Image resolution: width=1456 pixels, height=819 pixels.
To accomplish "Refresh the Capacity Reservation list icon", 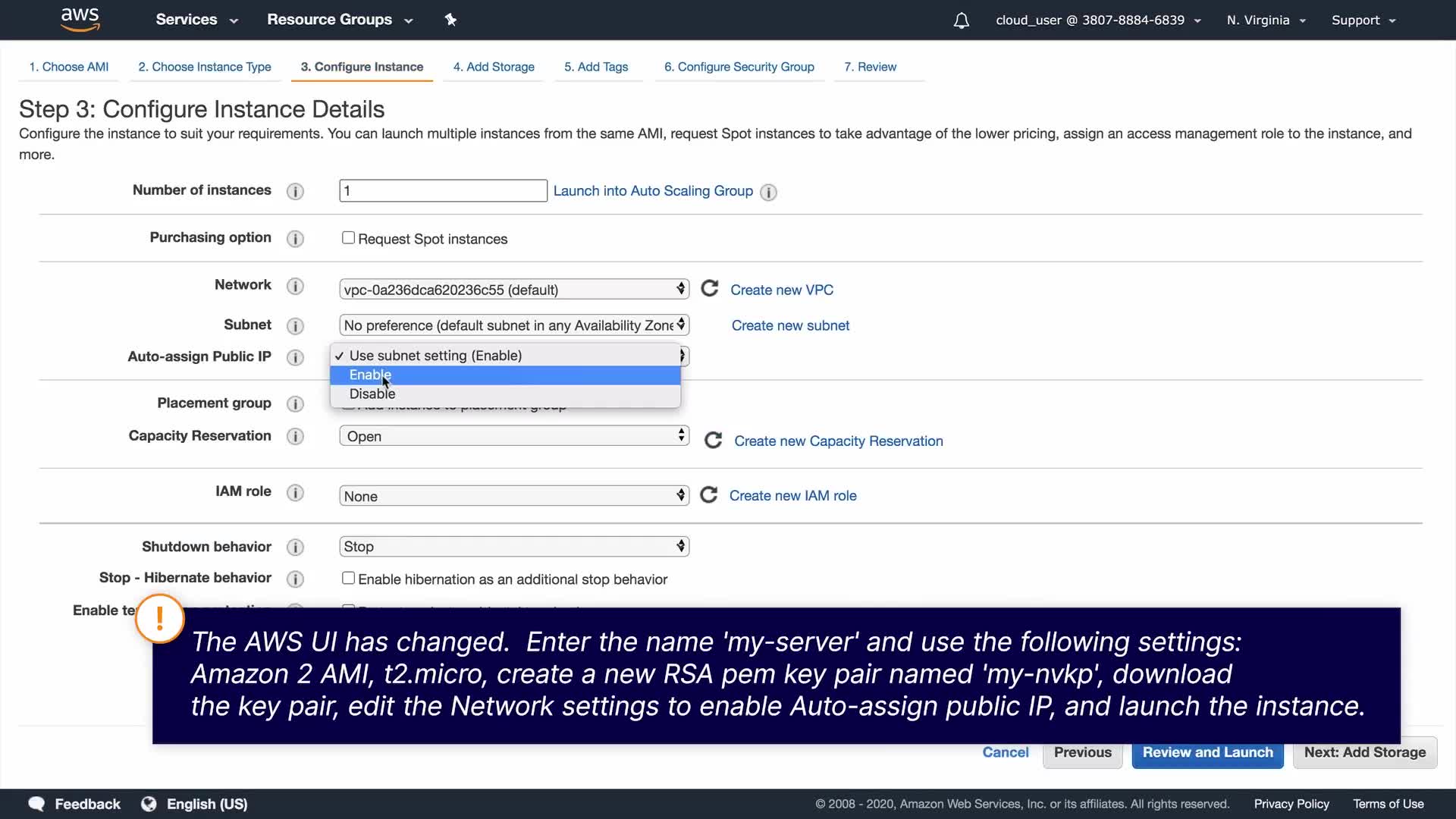I will point(713,441).
